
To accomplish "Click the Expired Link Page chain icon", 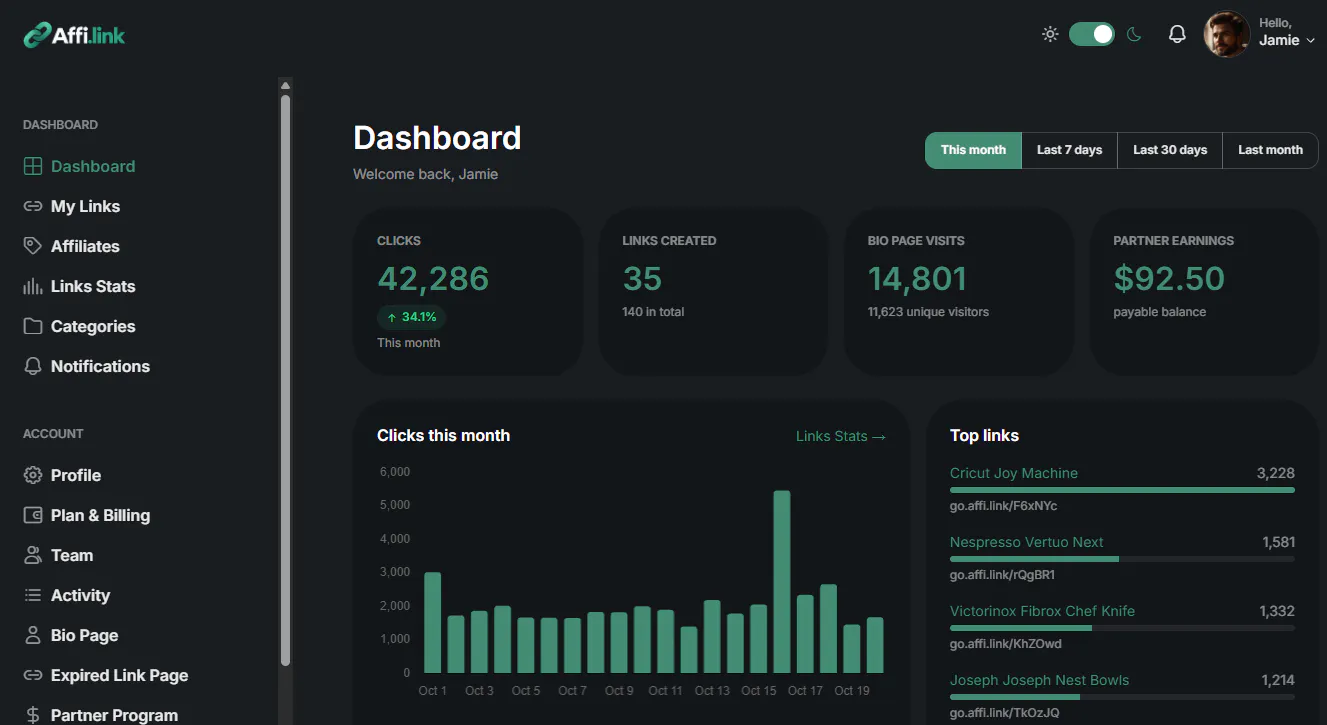I will [33, 675].
